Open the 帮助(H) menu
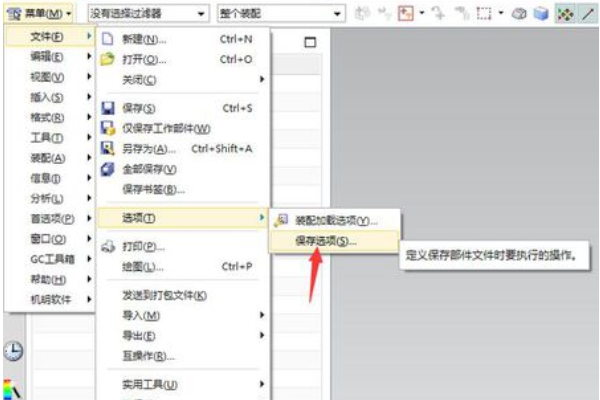This screenshot has height=400, width=600. click(50, 279)
